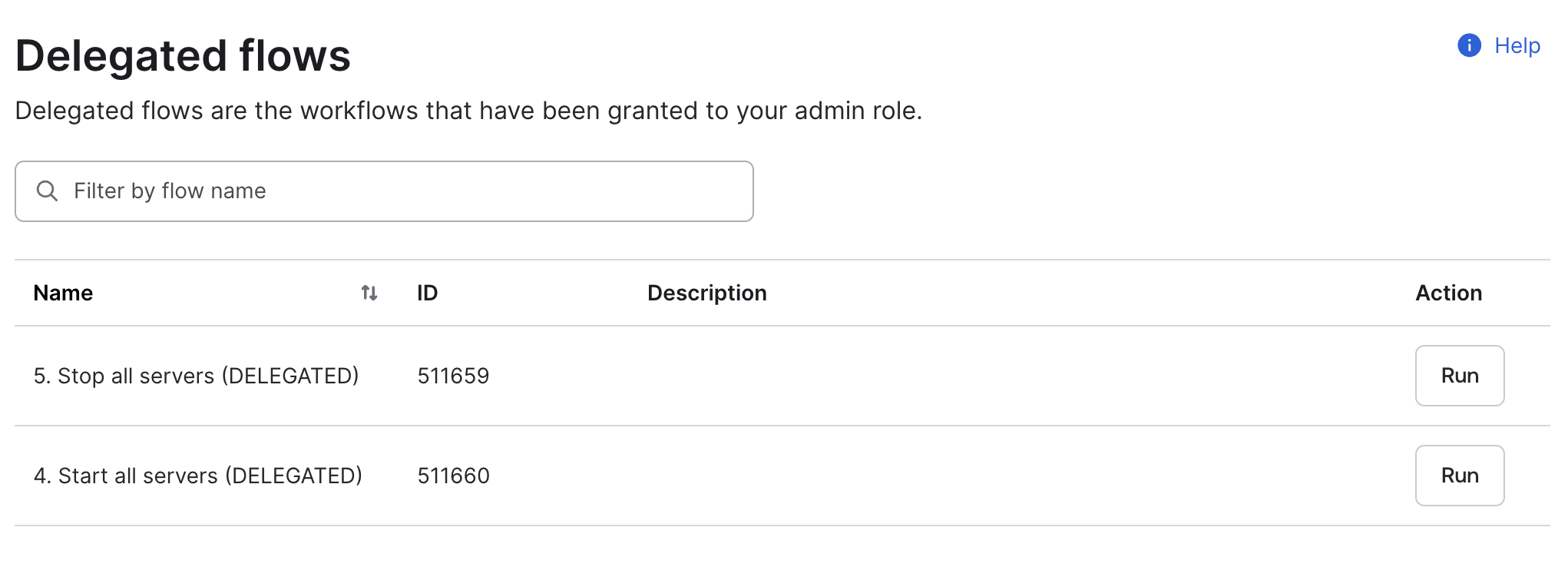Click flow ID 511660
The width and height of the screenshot is (1568, 567).
[x=453, y=476]
